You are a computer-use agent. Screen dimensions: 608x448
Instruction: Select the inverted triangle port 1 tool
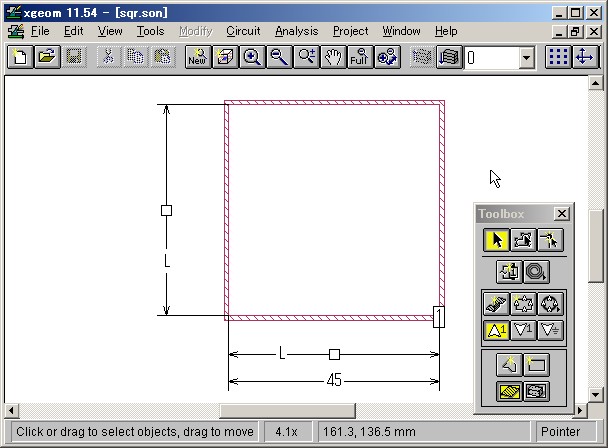point(523,330)
